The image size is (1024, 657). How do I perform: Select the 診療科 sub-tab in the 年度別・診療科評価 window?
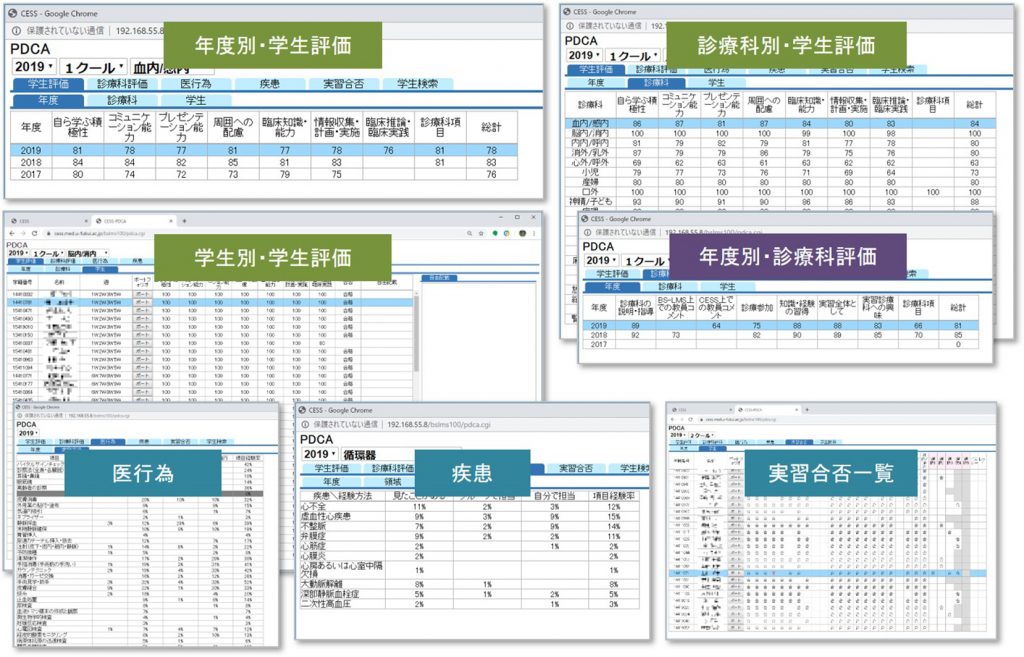(x=670, y=287)
